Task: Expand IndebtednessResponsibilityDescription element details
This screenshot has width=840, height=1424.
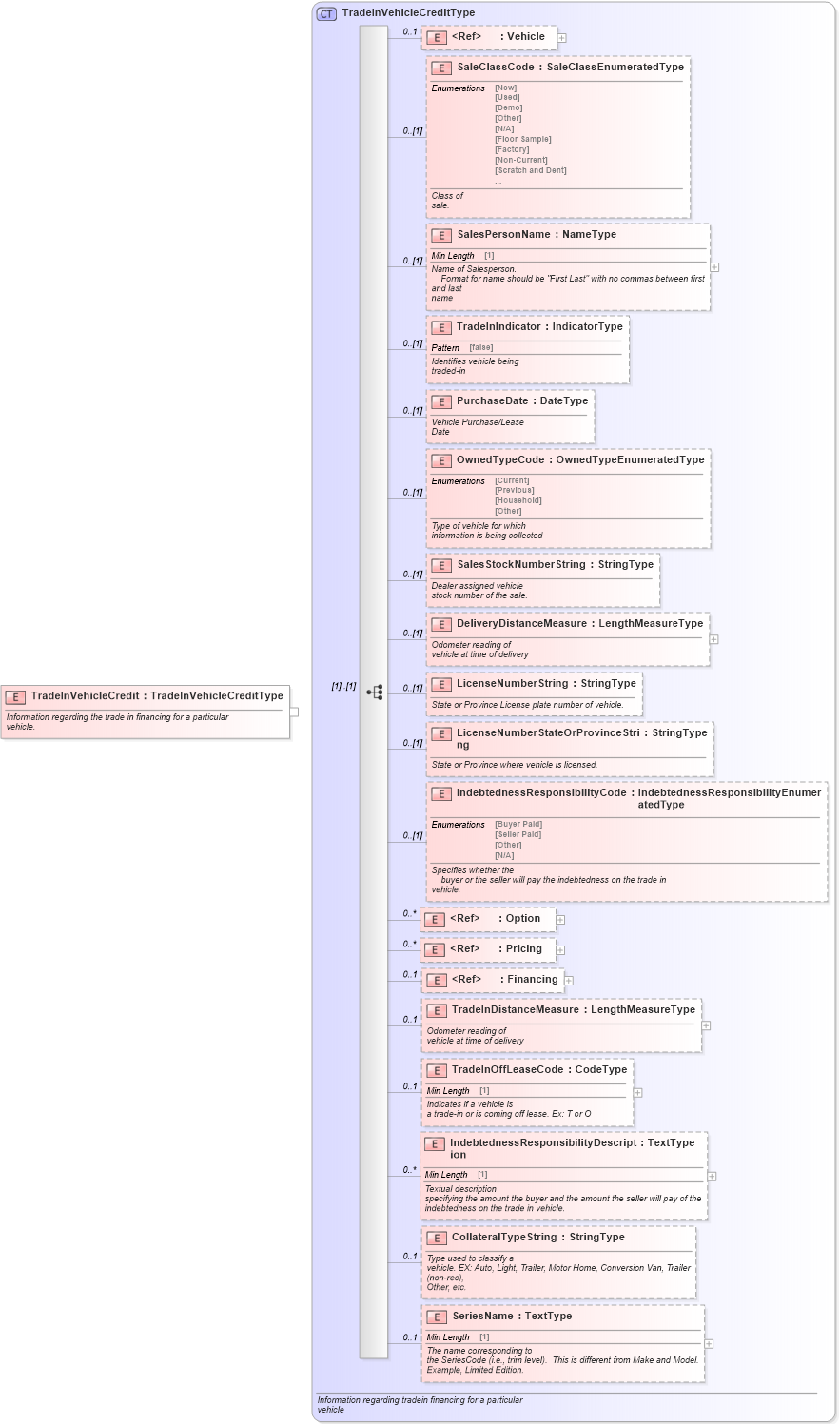Action: (x=710, y=1176)
